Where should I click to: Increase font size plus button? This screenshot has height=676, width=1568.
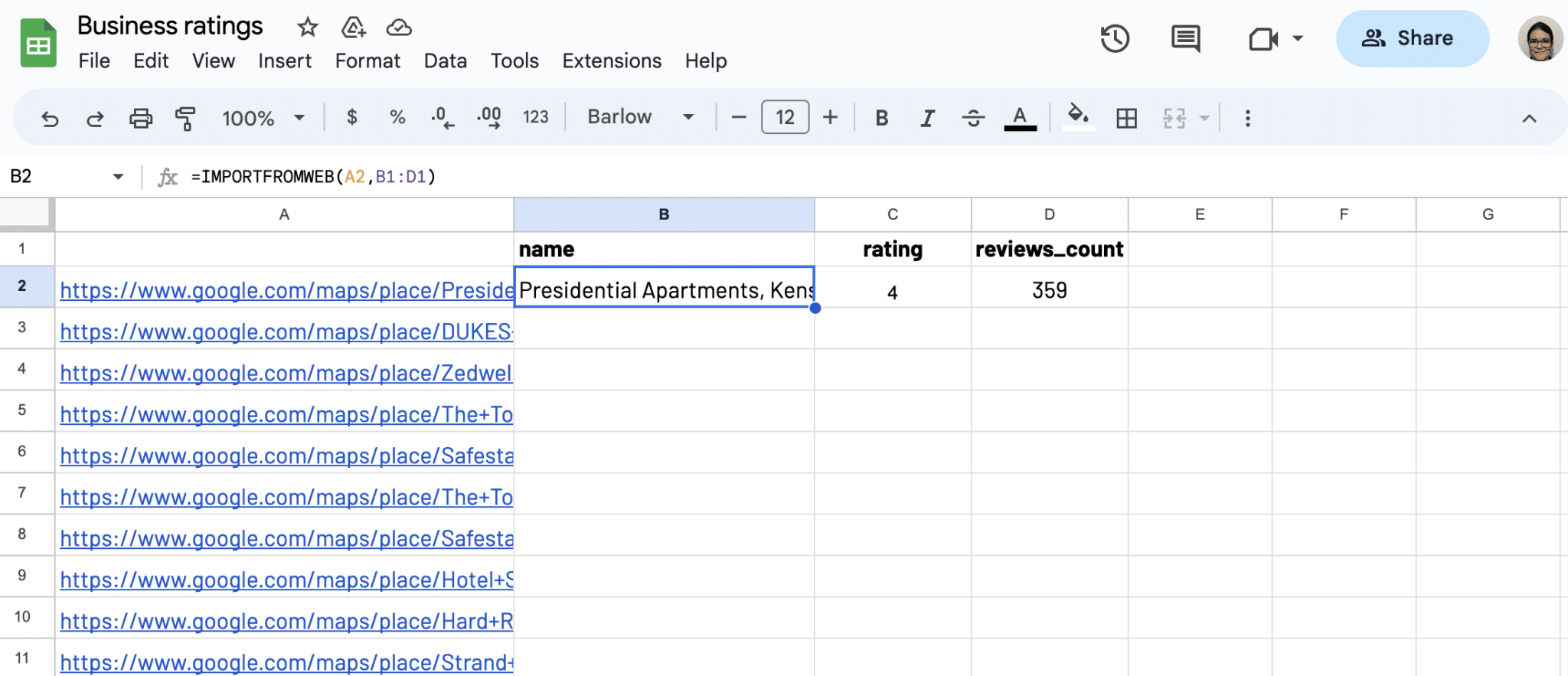pos(830,117)
